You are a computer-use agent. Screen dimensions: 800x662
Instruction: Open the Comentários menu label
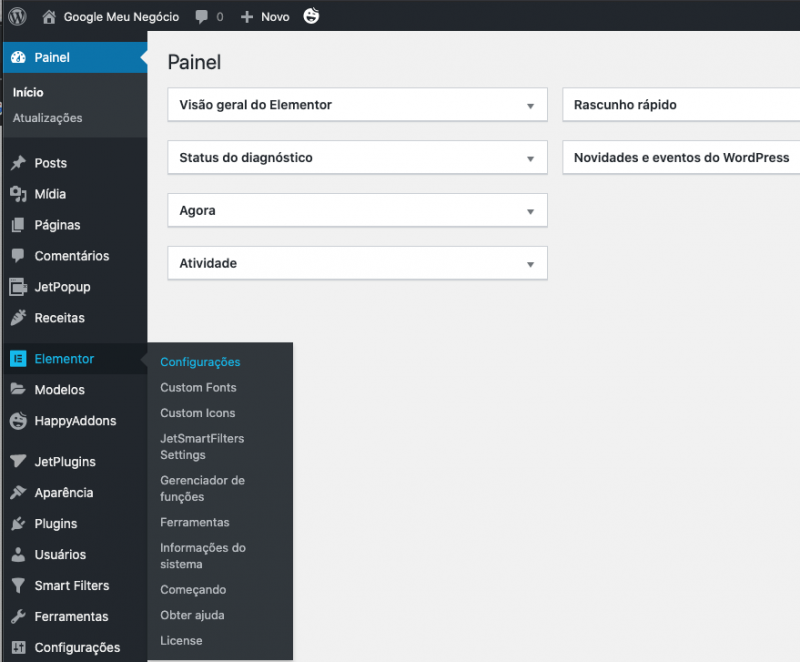point(72,256)
